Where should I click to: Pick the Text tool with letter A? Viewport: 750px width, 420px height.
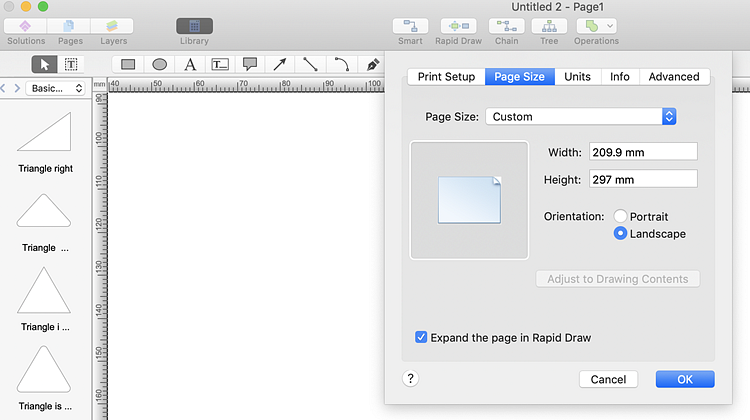click(190, 64)
